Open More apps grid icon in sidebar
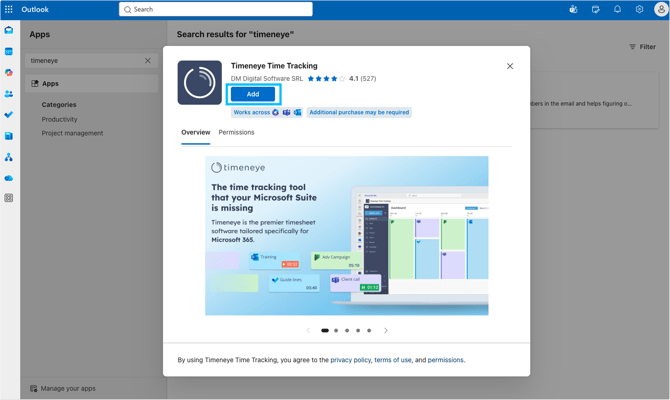 (x=9, y=198)
